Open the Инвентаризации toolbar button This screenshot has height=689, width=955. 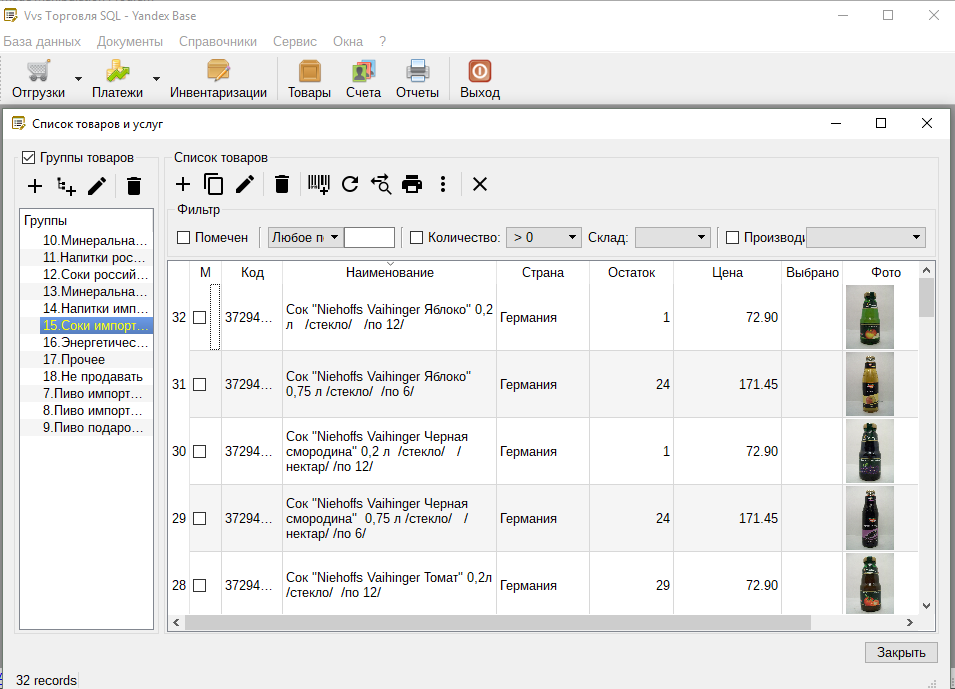pos(218,79)
